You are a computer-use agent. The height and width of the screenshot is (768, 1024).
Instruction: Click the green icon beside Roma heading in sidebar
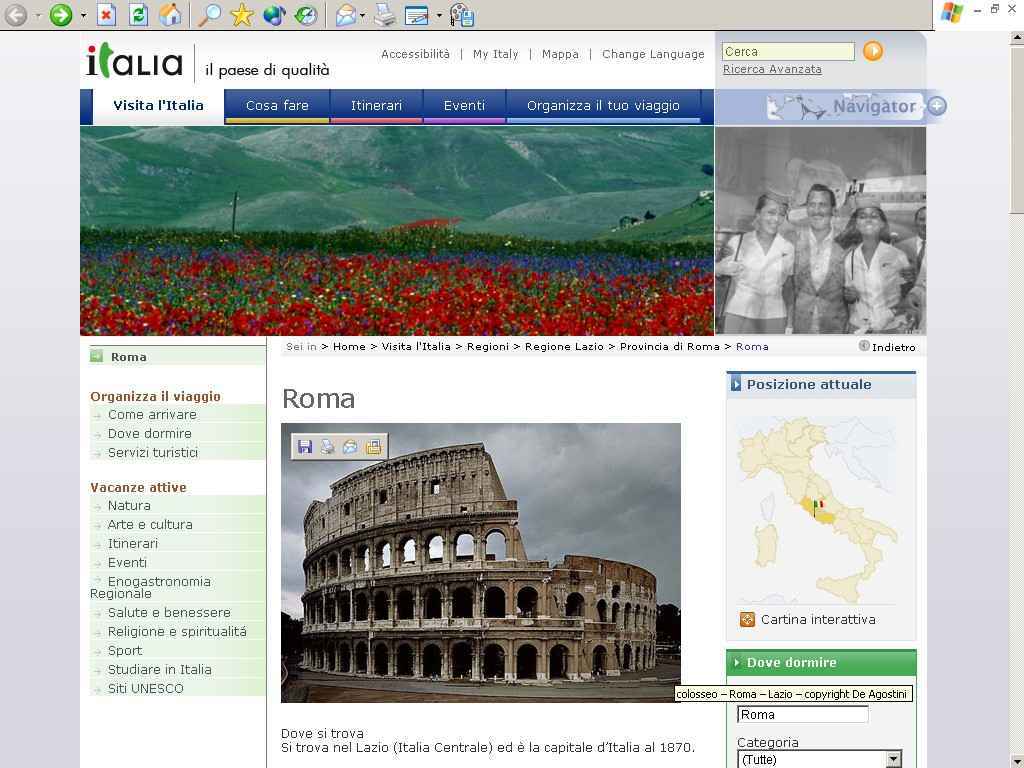click(97, 356)
